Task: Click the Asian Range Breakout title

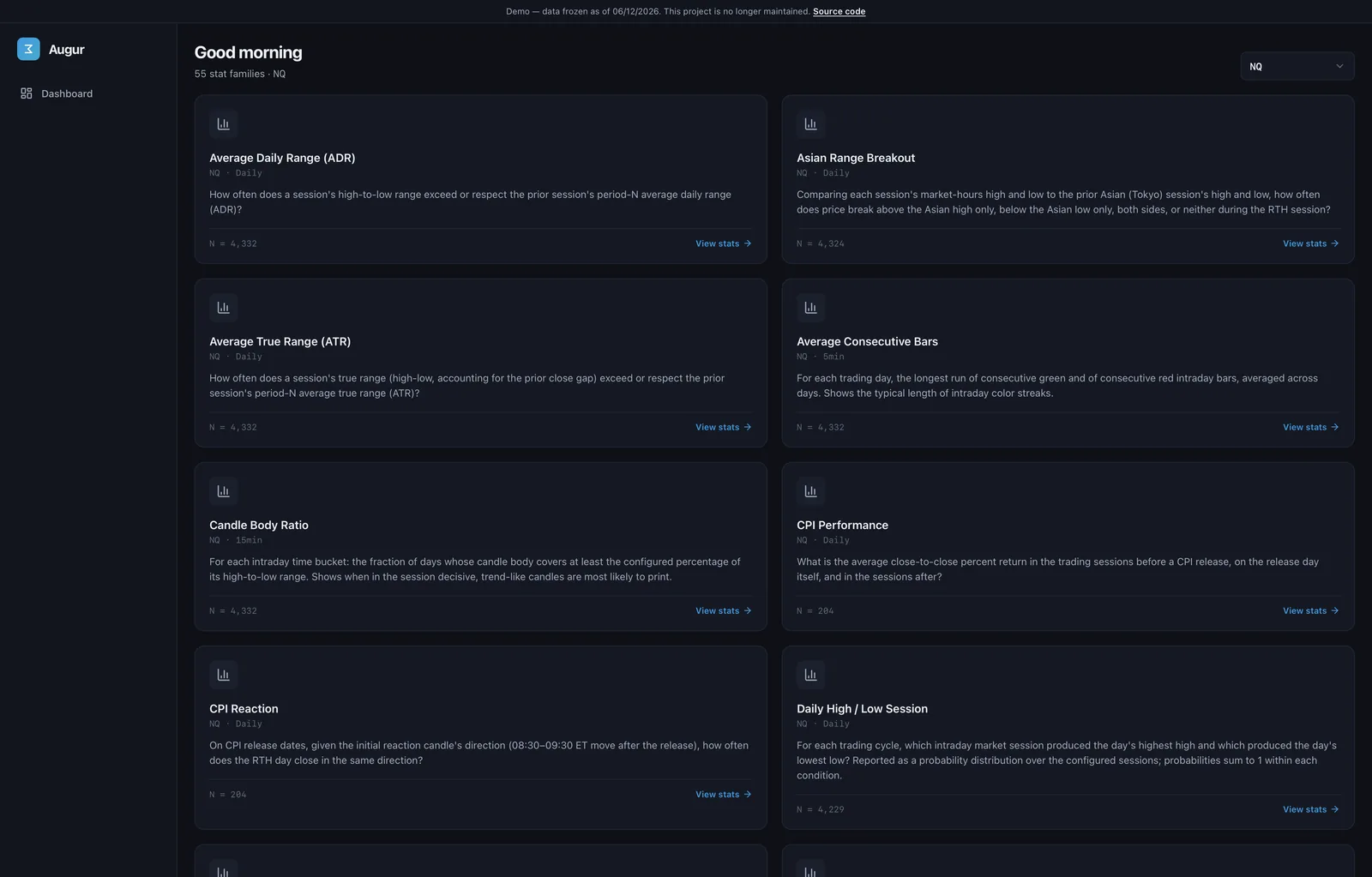Action: coord(856,158)
